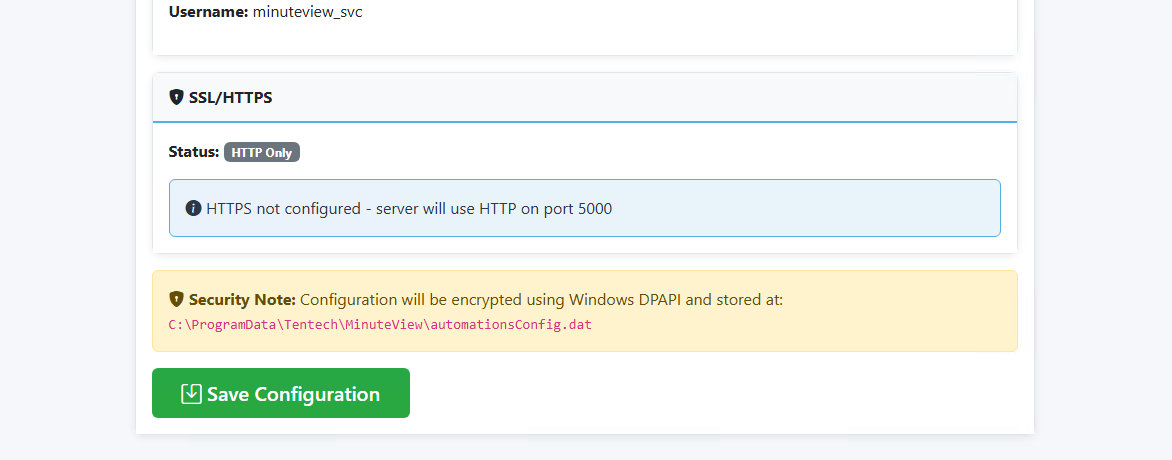
Task: Click the shield icon beside Security Note
Action: [x=177, y=299]
